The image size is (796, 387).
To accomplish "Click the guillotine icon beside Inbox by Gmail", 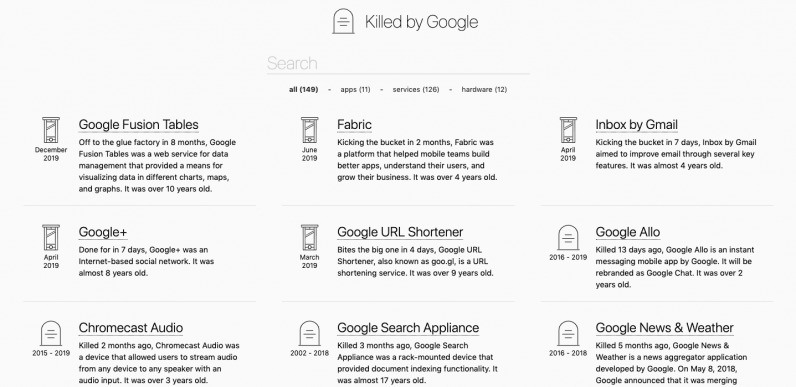I will (x=568, y=131).
